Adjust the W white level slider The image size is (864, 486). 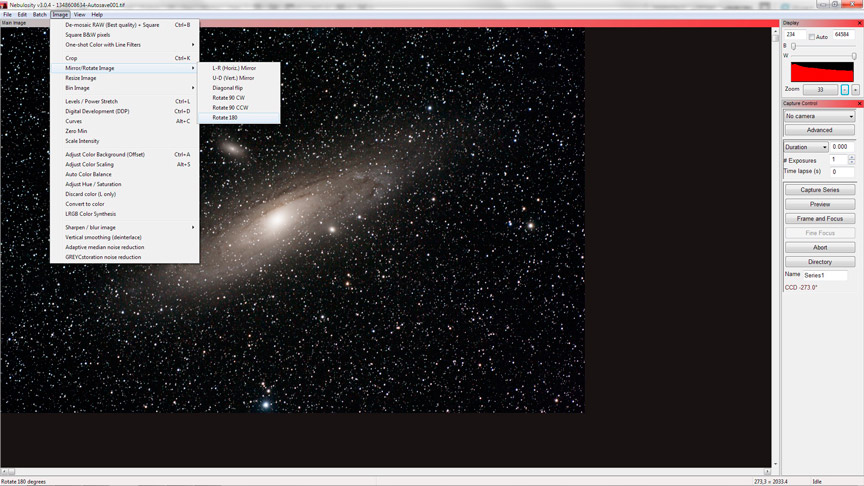853,56
